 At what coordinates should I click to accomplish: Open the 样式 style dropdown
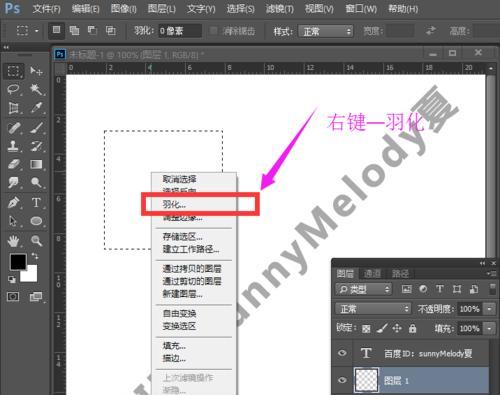coord(325,31)
